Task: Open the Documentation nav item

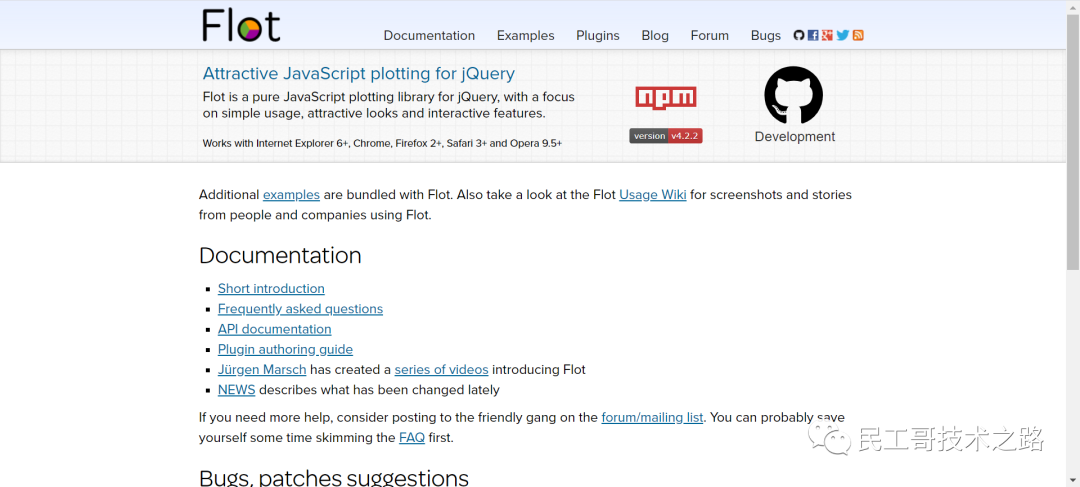Action: point(429,35)
